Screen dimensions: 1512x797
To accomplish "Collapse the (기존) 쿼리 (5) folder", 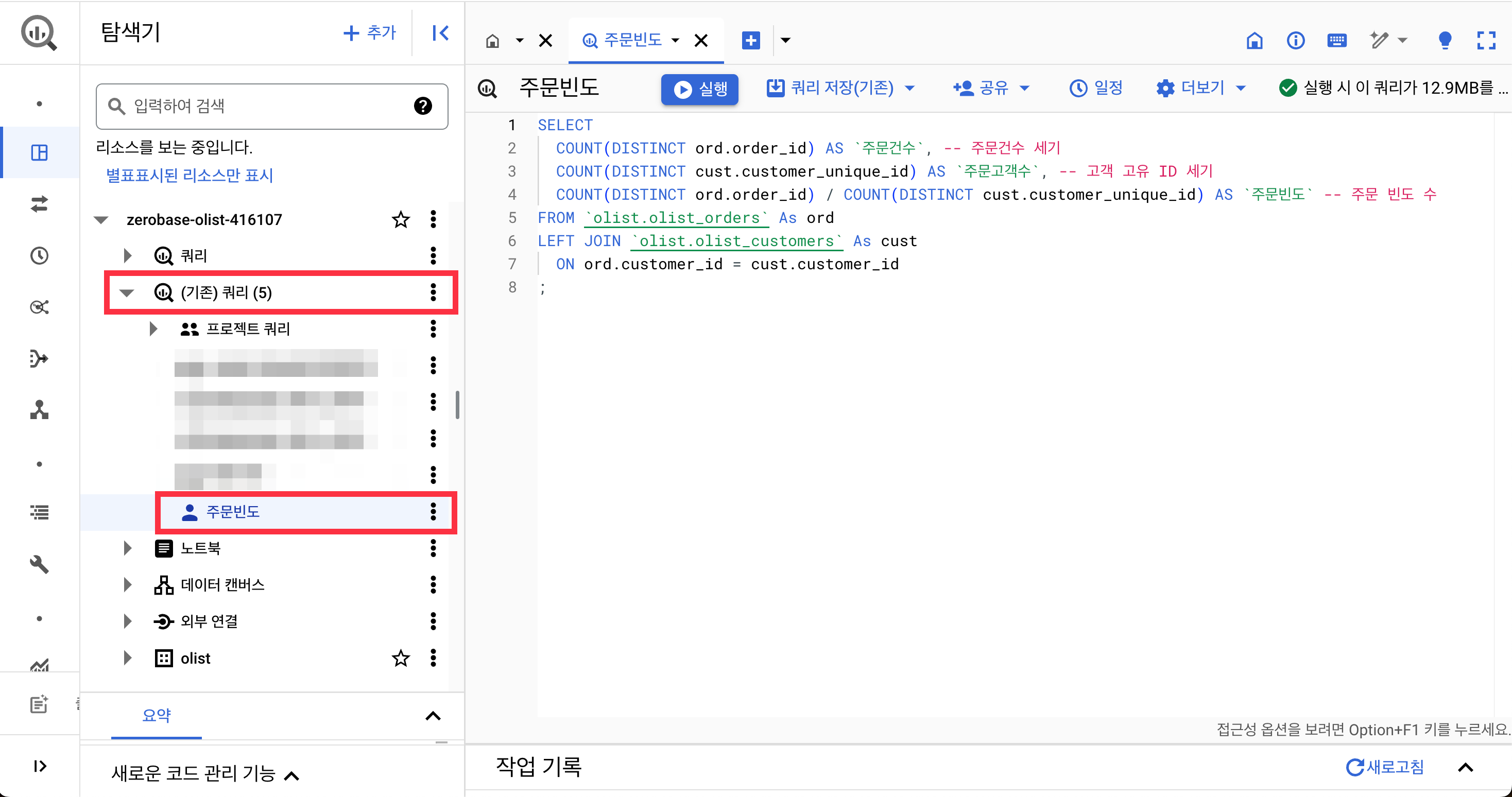I will click(x=127, y=292).
